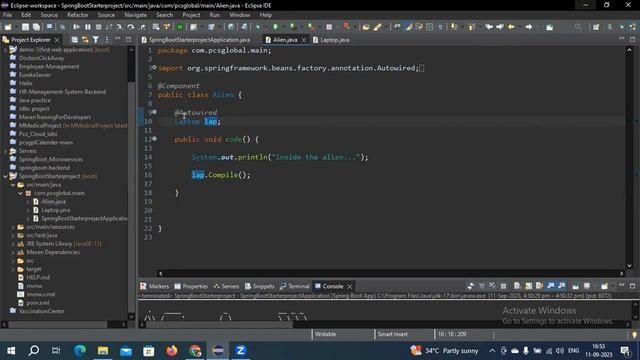Click the Resume debug toolbar icon
The width and height of the screenshot is (640, 360).
(76, 27)
